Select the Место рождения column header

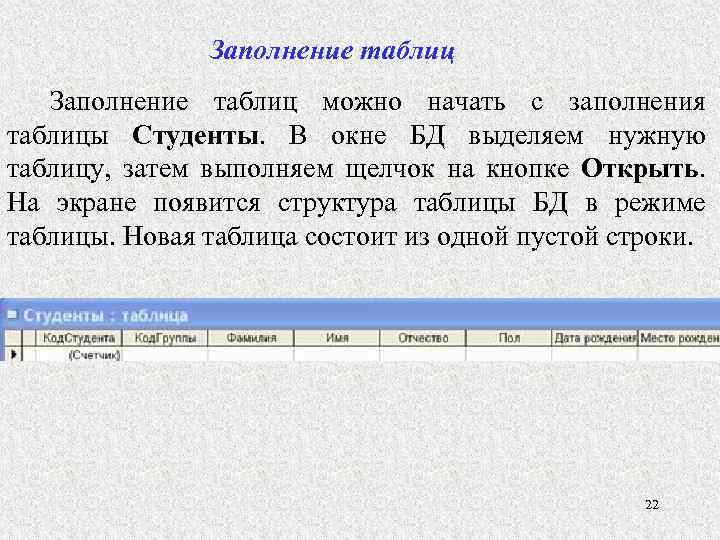point(679,338)
